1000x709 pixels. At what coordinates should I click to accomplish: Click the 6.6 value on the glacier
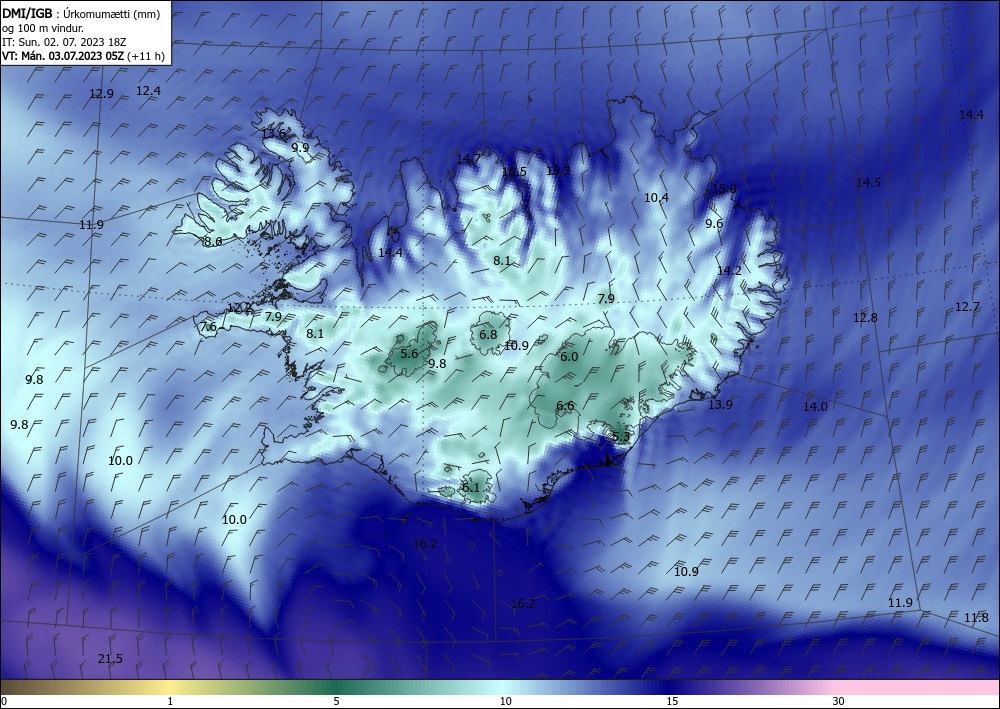pyautogui.click(x=565, y=406)
